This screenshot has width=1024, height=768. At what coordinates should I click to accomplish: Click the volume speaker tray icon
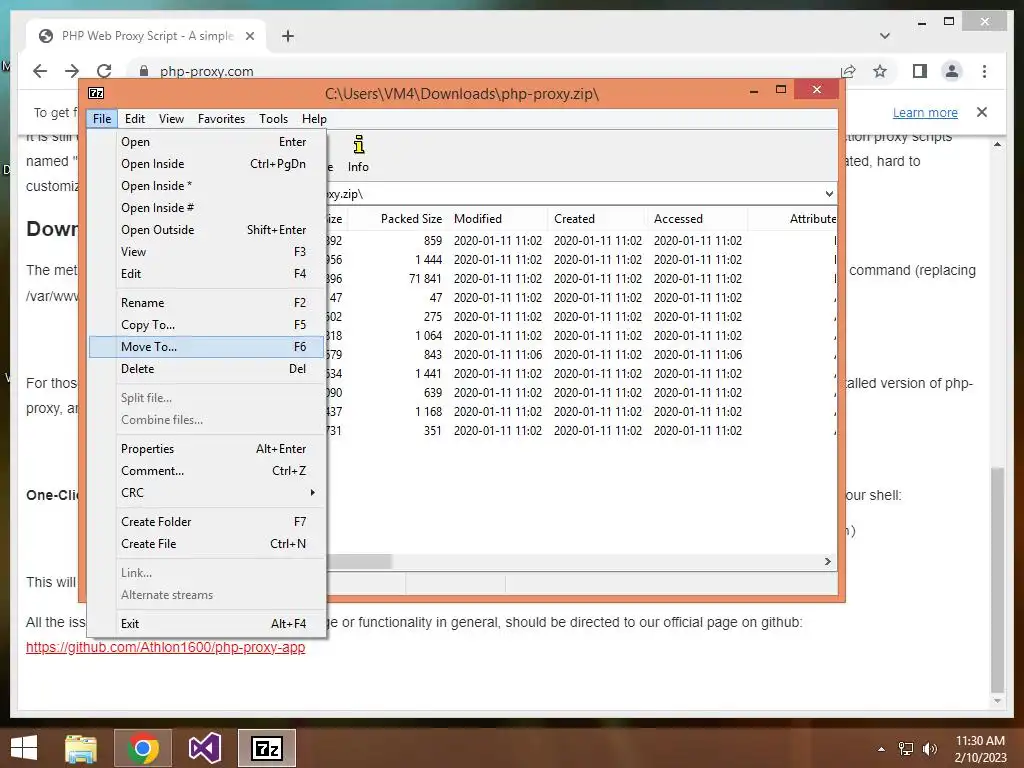tap(929, 749)
